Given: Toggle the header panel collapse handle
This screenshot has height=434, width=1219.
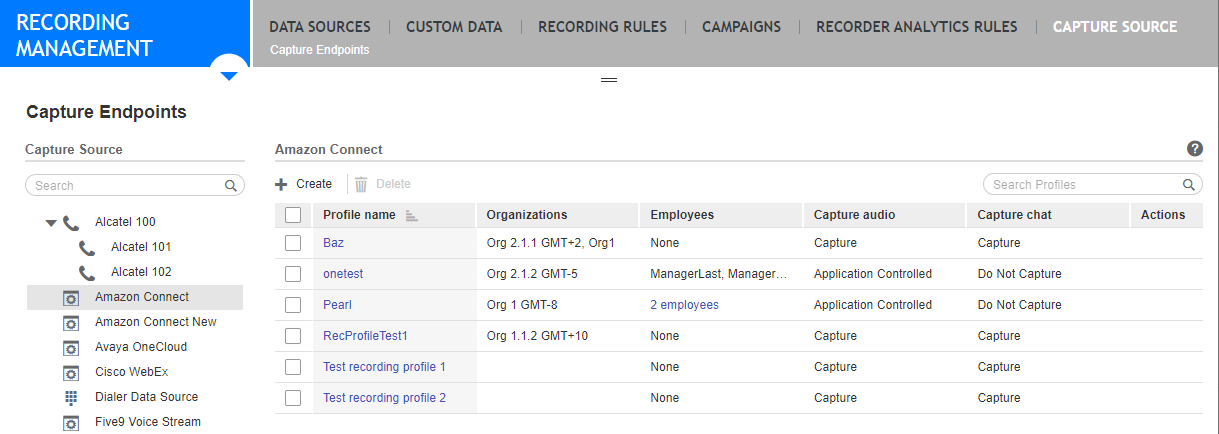Looking at the screenshot, I should 608,79.
